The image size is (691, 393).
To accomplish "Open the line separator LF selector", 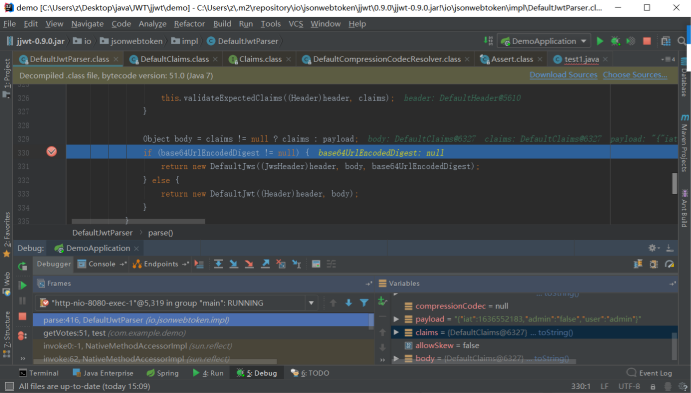I will (604, 386).
